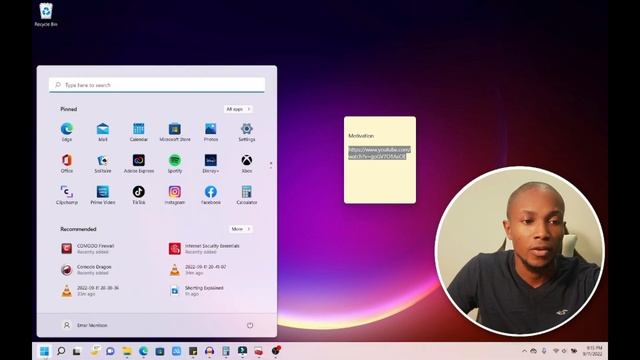This screenshot has width=640, height=360.
Task: Launch Disney+ from pinned apps
Action: (x=211, y=163)
